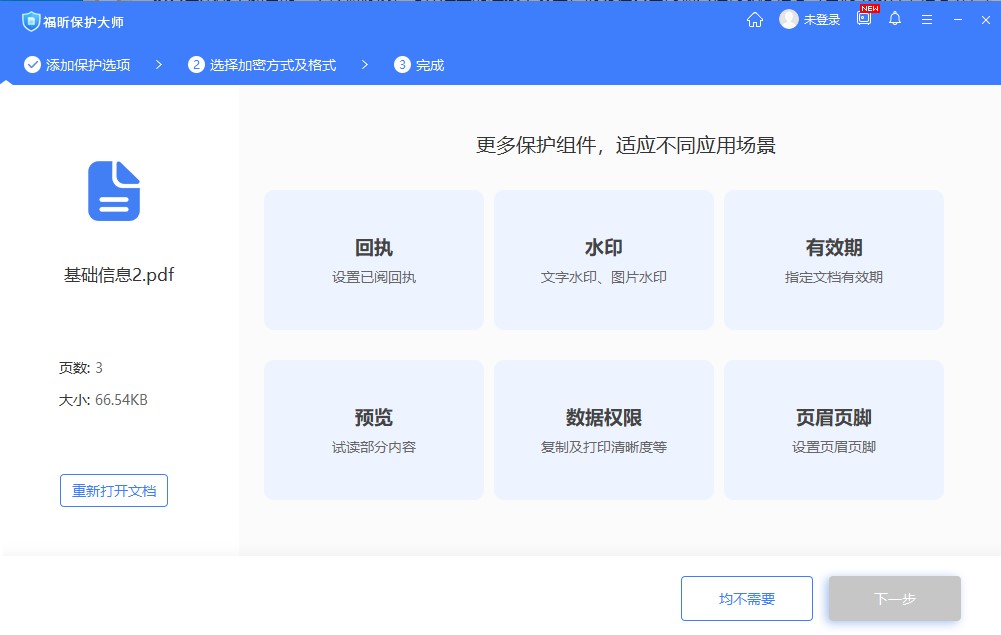
Task: Click the 重新打开文档 button
Action: [114, 491]
